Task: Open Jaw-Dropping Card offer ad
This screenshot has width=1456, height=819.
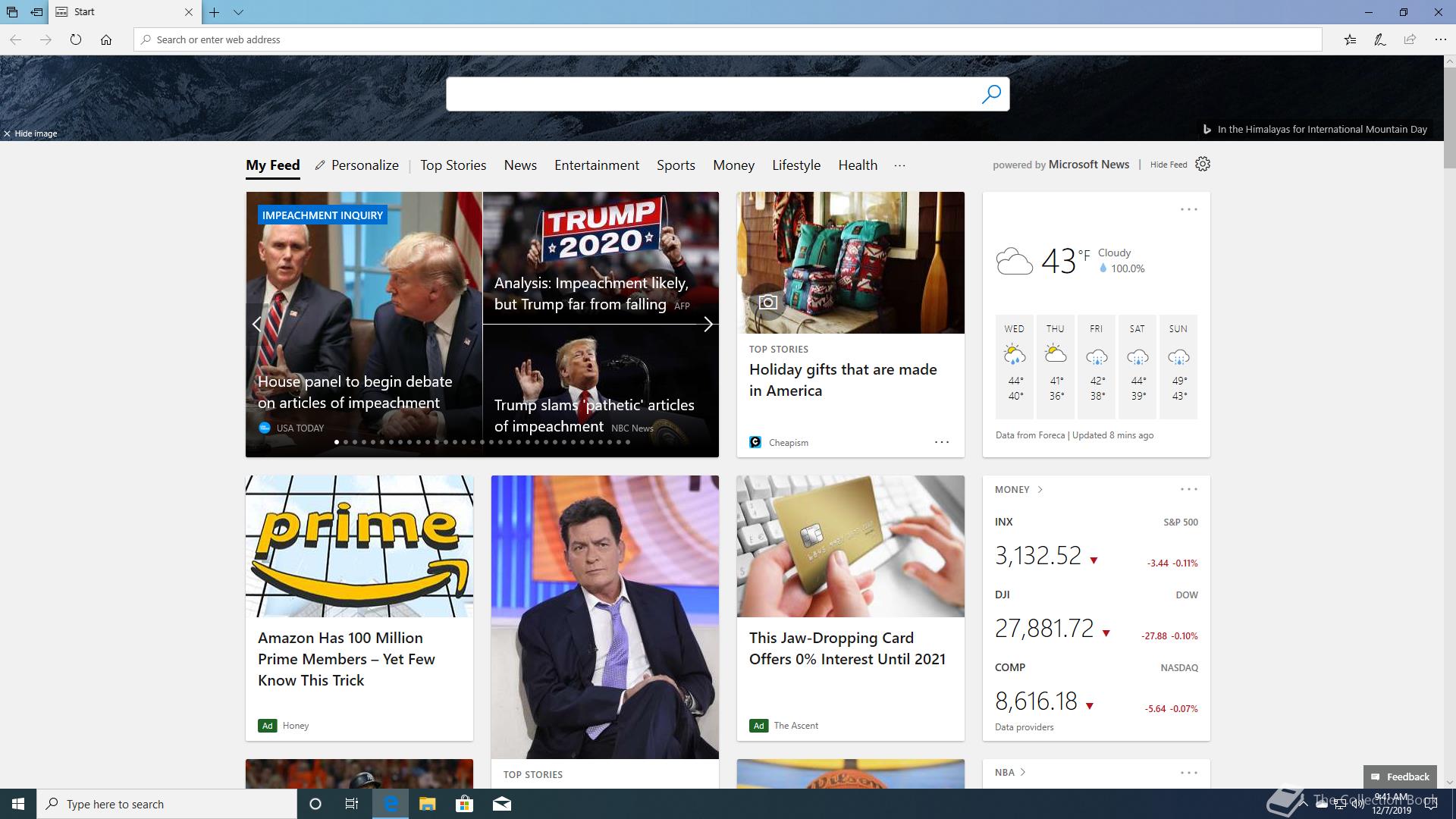Action: (850, 608)
